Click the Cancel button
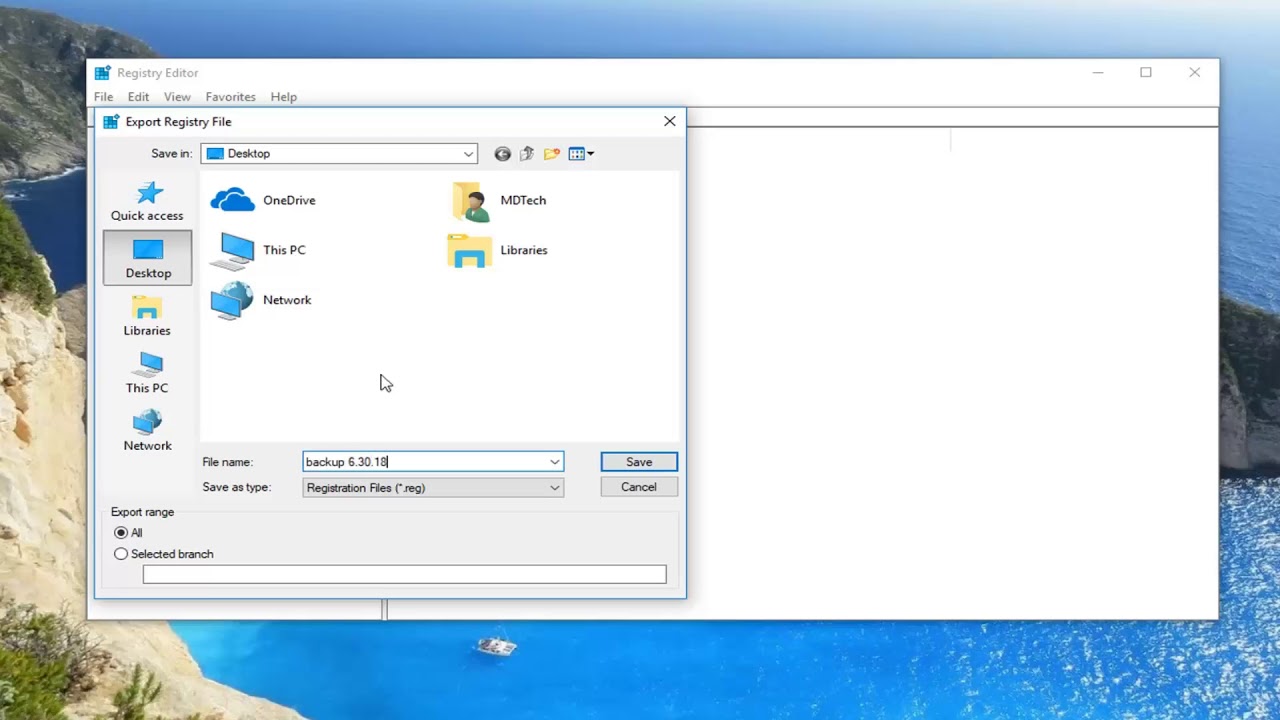Image resolution: width=1280 pixels, height=720 pixels. (638, 486)
